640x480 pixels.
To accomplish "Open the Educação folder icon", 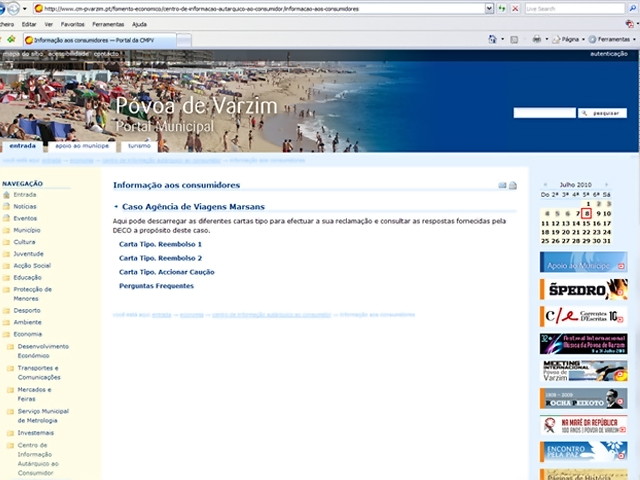I will pos(6,278).
